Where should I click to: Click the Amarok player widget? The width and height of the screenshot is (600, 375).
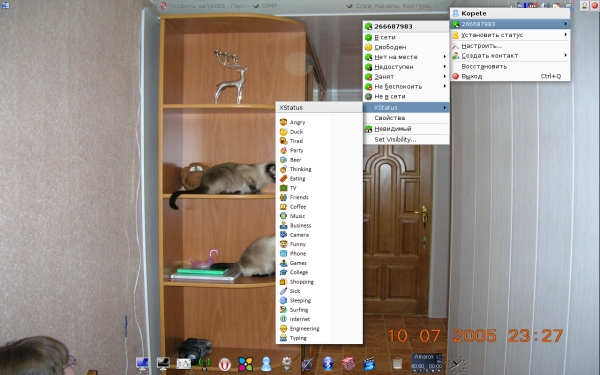point(426,363)
